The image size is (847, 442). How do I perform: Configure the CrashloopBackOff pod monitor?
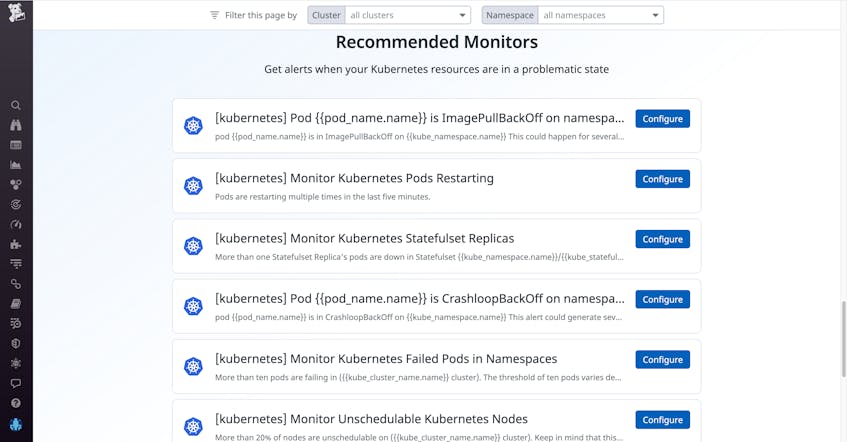coord(662,299)
